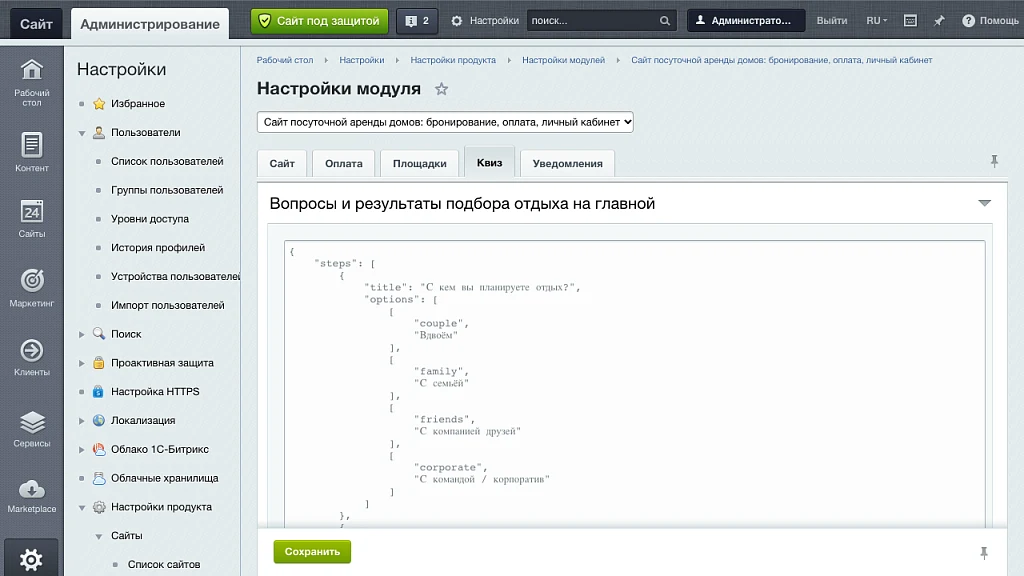This screenshot has height=576, width=1024.
Task: Click the Избранное star icon in tree
Action: click(99, 104)
